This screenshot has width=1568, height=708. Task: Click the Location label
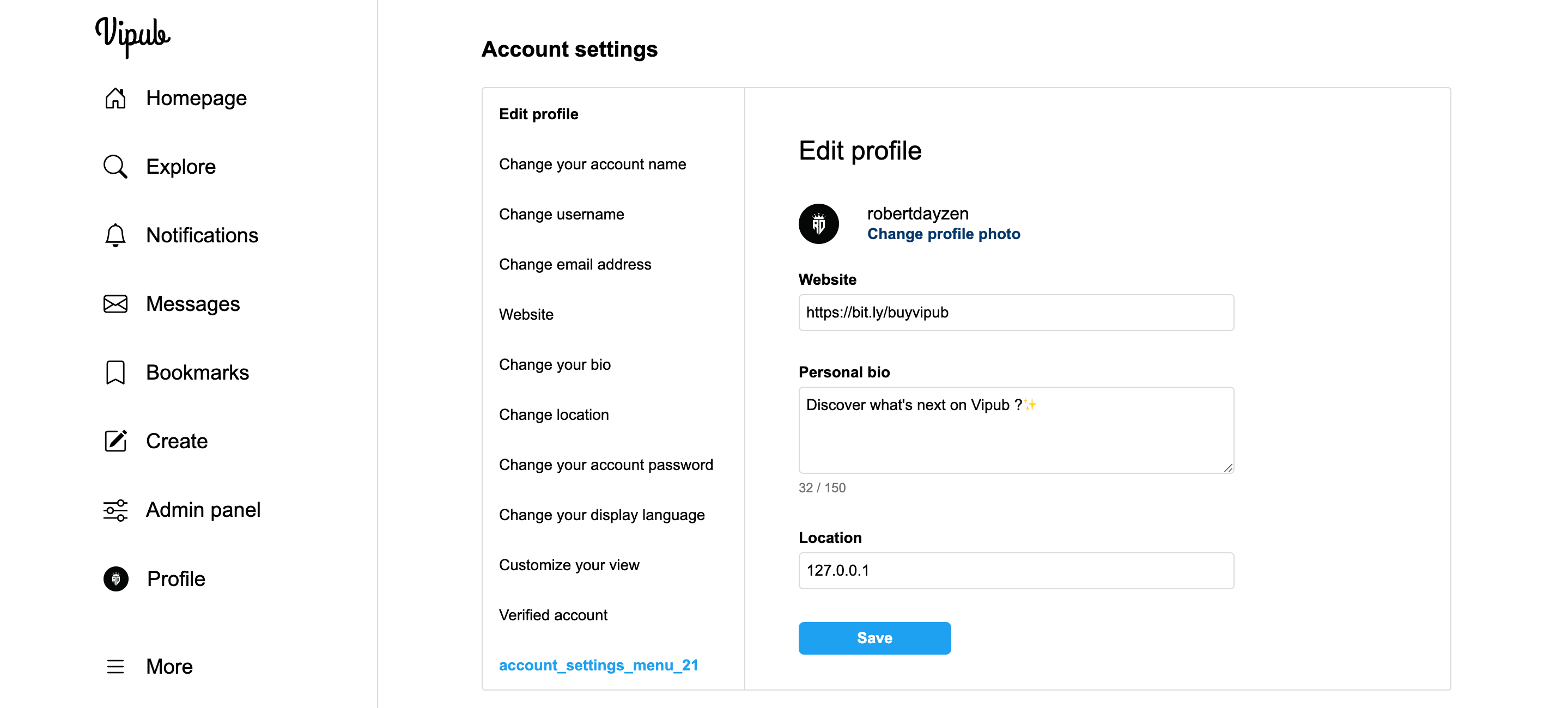tap(830, 538)
